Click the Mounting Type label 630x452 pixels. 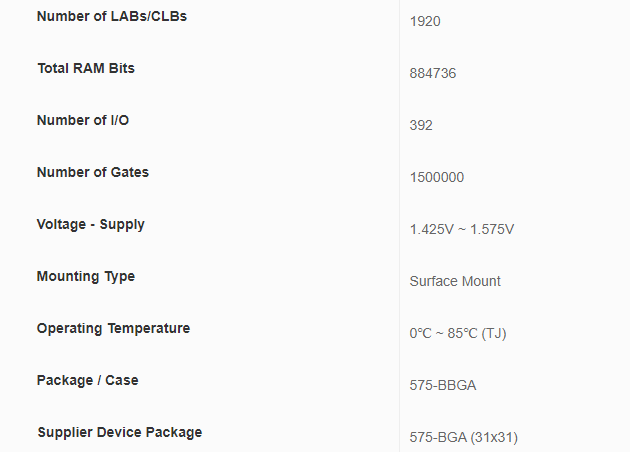[86, 276]
